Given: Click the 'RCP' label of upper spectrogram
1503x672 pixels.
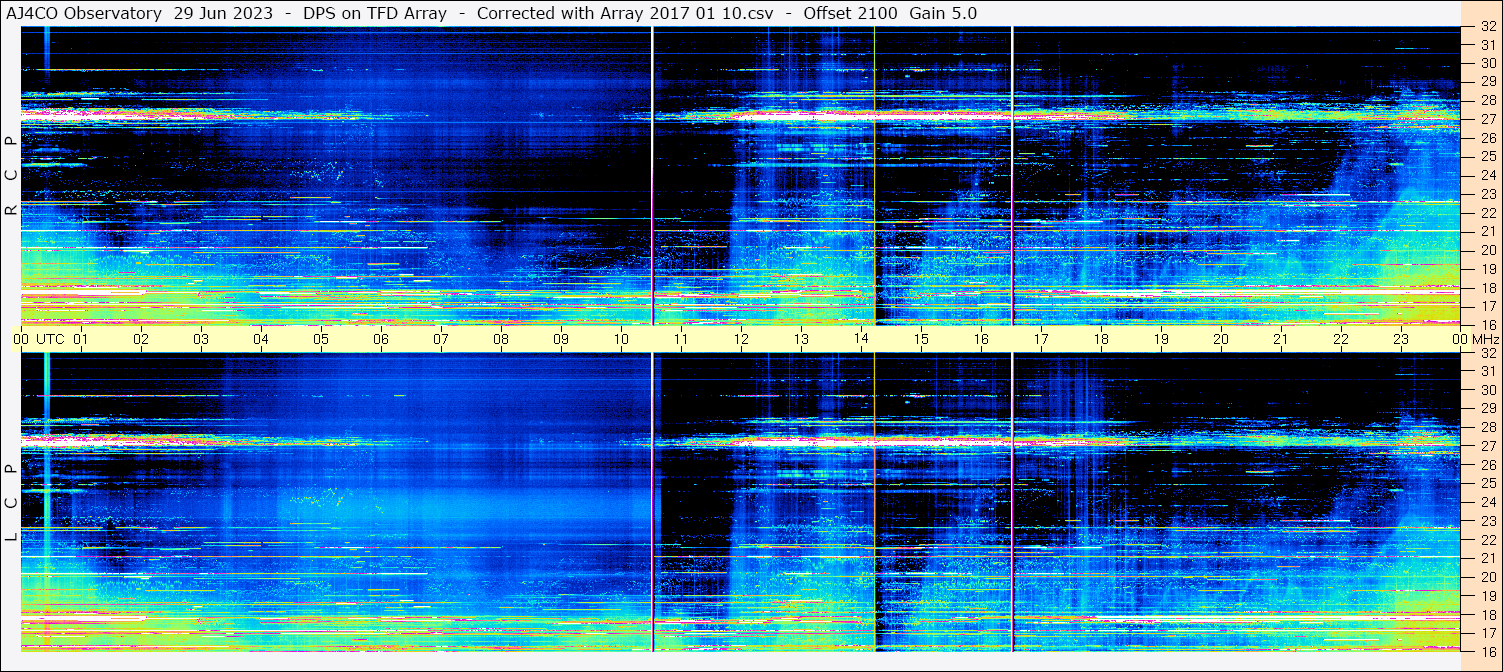Looking at the screenshot, I should click(11, 176).
